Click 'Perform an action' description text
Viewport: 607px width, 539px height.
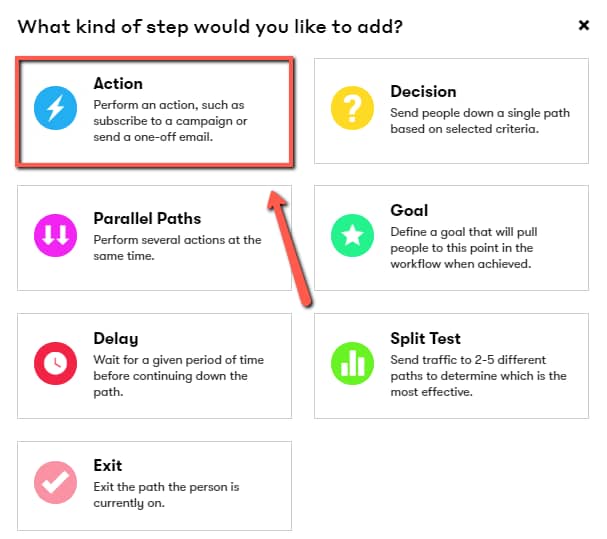[170, 121]
